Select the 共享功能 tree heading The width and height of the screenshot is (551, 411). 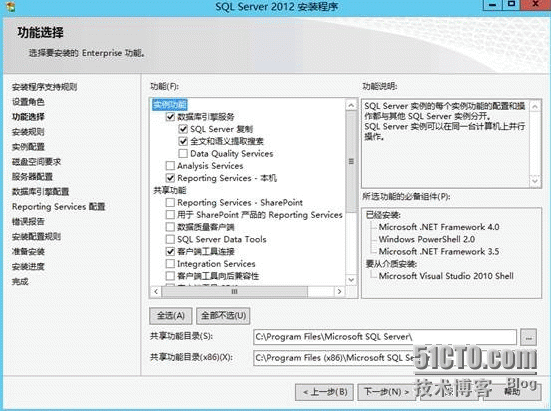coord(170,190)
